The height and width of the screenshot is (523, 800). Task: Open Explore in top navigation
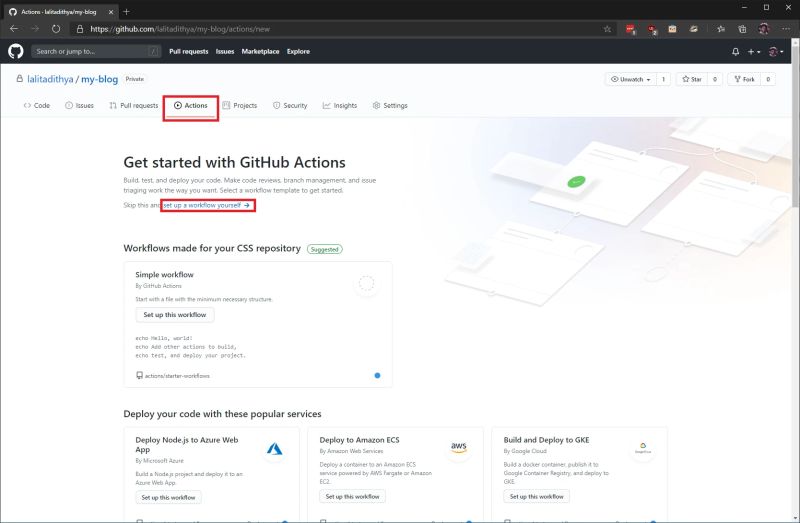click(298, 52)
